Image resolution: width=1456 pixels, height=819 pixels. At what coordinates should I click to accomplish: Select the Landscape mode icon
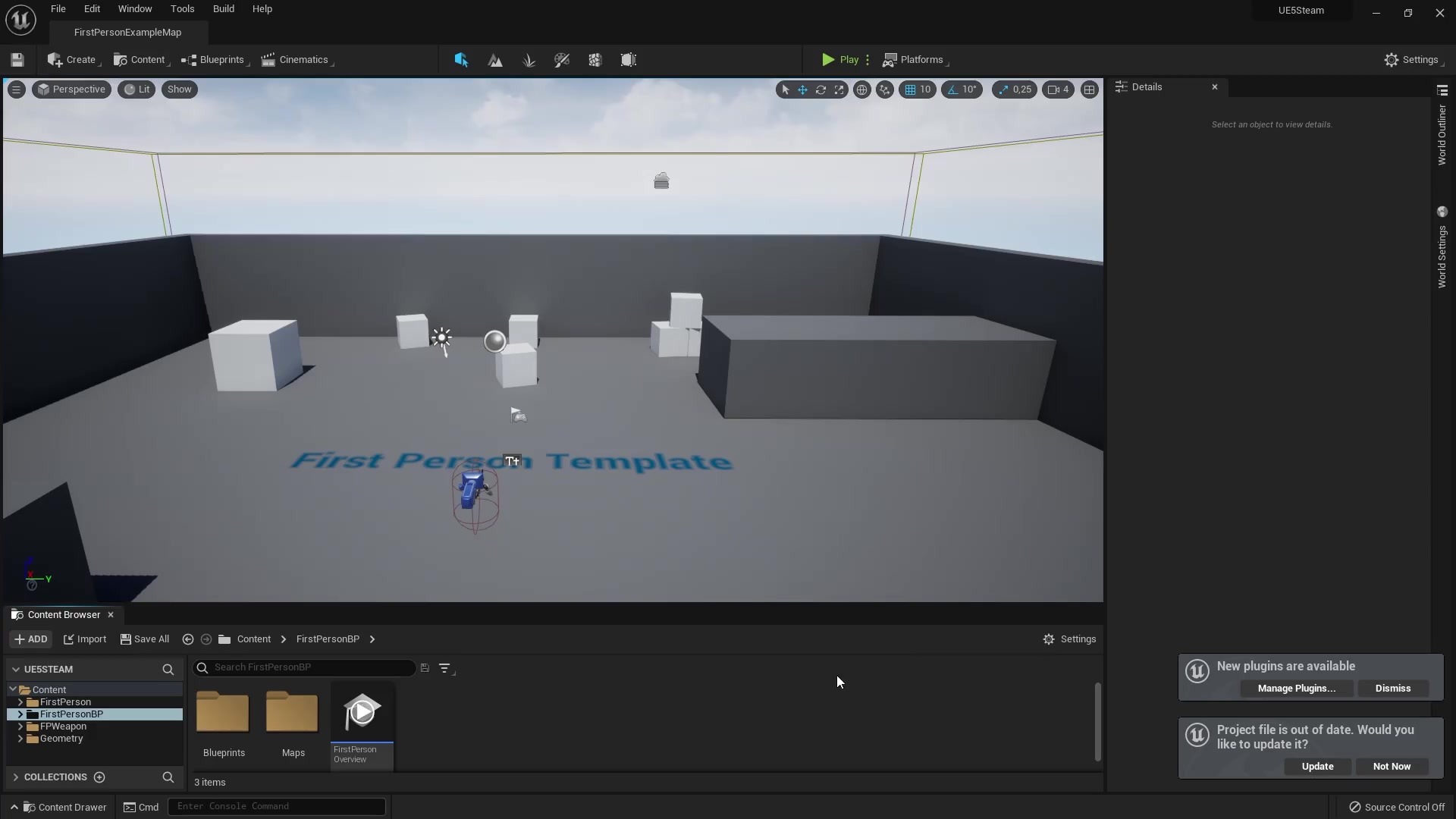(x=495, y=60)
